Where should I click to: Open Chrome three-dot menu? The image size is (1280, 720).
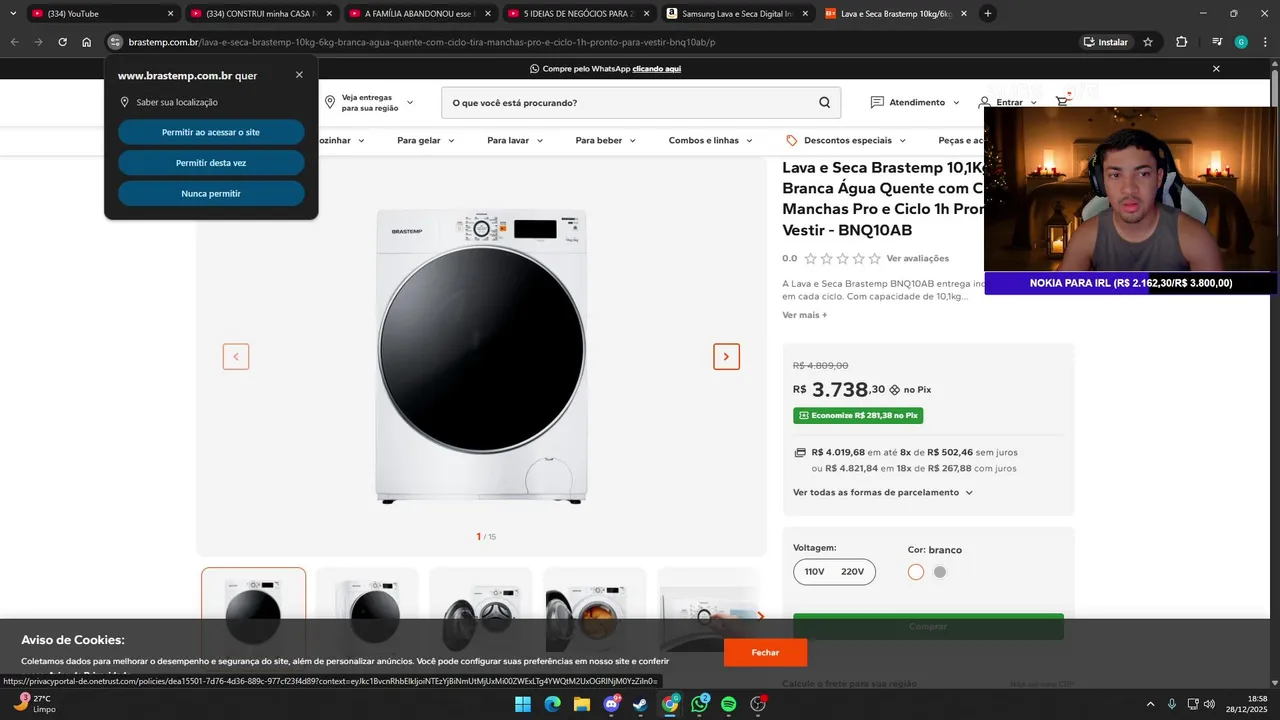pos(1263,42)
